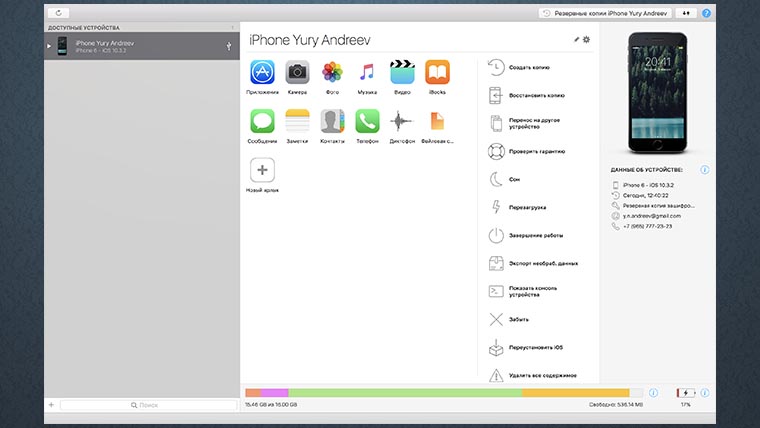This screenshot has height=428, width=760.
Task: Click the iPhone Yury Andreev title
Action: [310, 40]
